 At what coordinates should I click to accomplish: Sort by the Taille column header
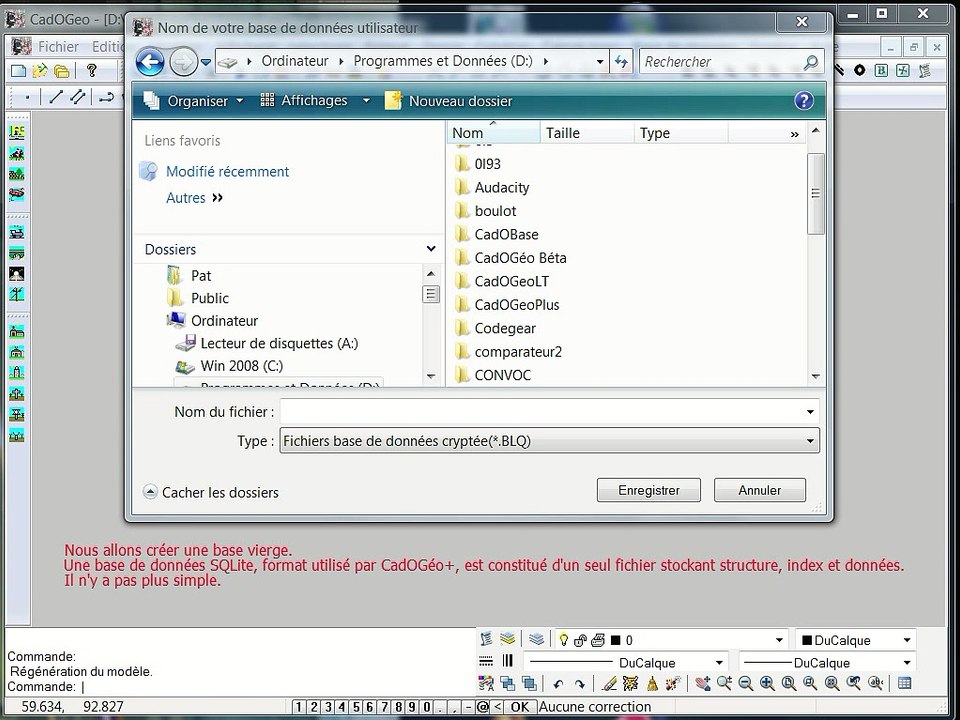587,133
